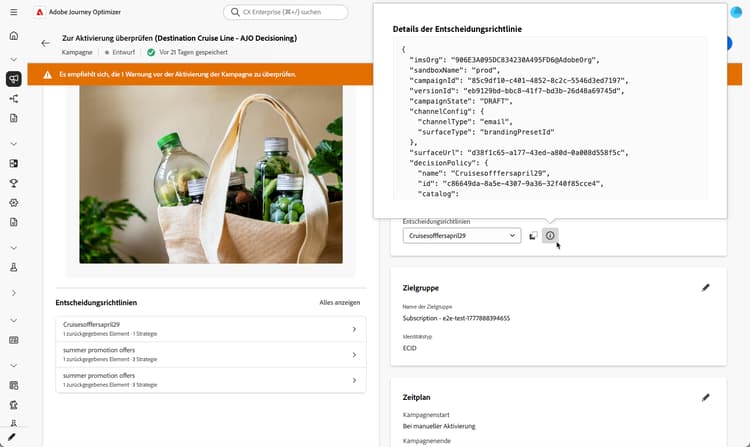Expand the Cruisesofffersapril29 policy row
Viewport: 750px width, 447px height.
(210, 329)
